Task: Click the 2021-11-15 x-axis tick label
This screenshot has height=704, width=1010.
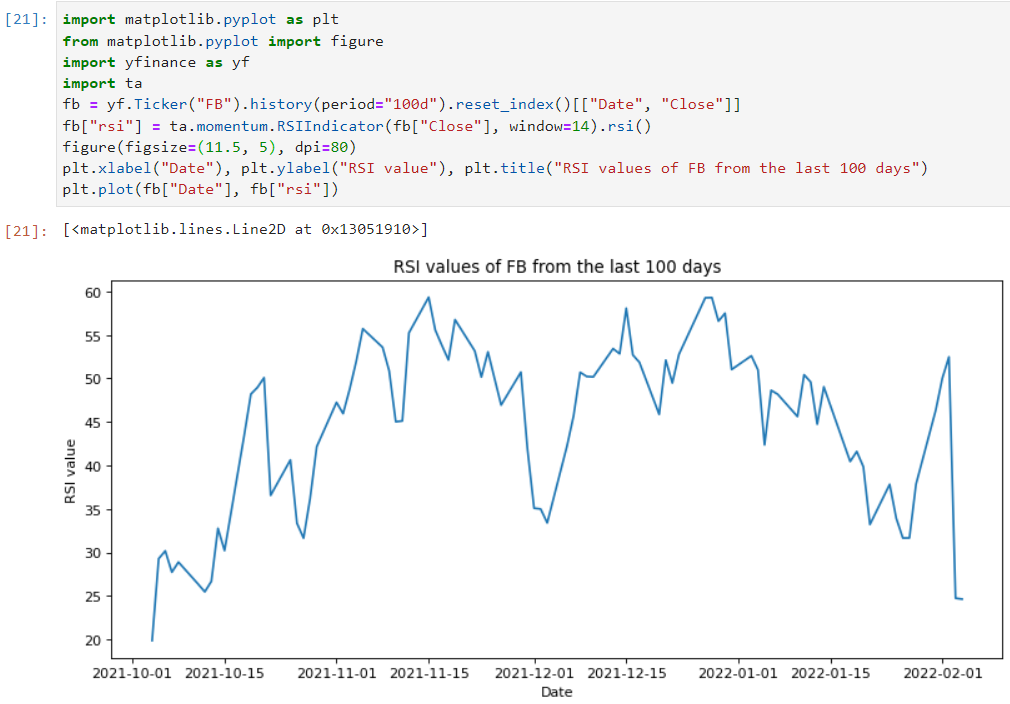Action: [430, 673]
